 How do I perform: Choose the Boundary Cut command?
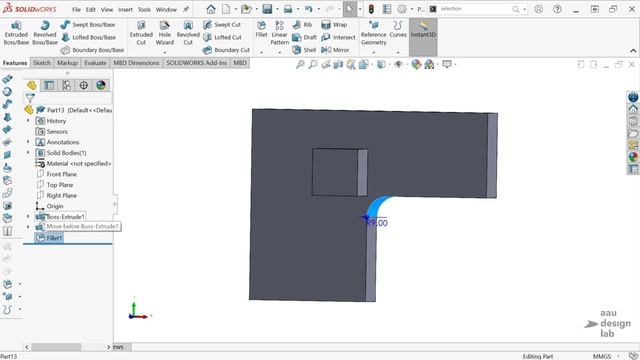(x=226, y=50)
